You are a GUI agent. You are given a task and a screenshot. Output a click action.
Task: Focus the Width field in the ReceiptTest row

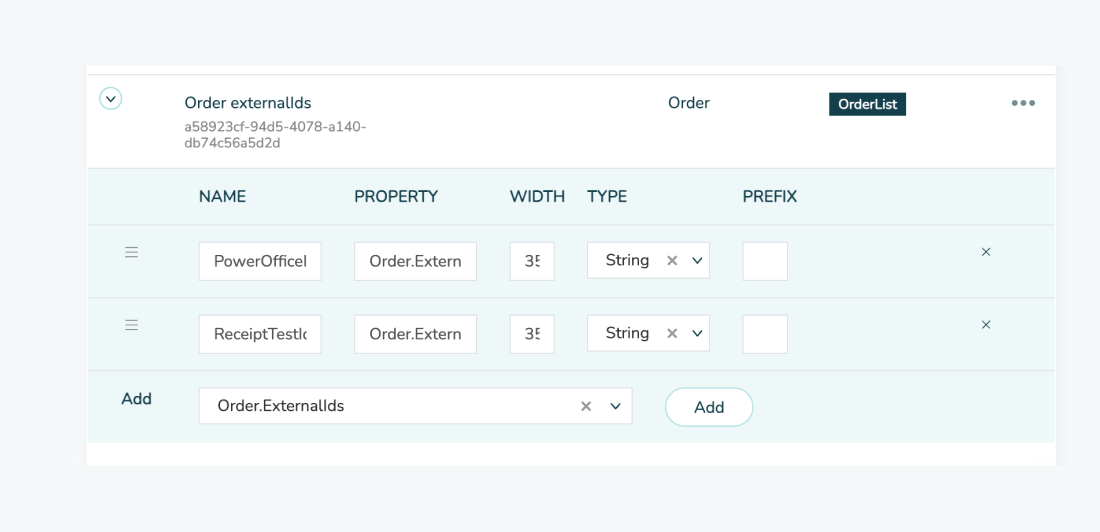(x=532, y=334)
